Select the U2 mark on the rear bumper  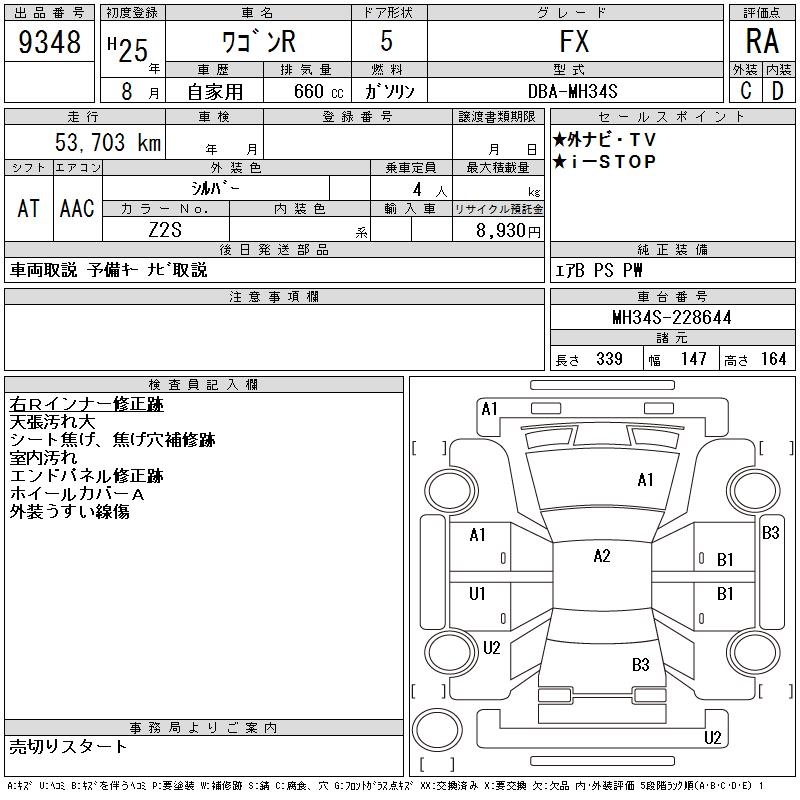tap(713, 738)
